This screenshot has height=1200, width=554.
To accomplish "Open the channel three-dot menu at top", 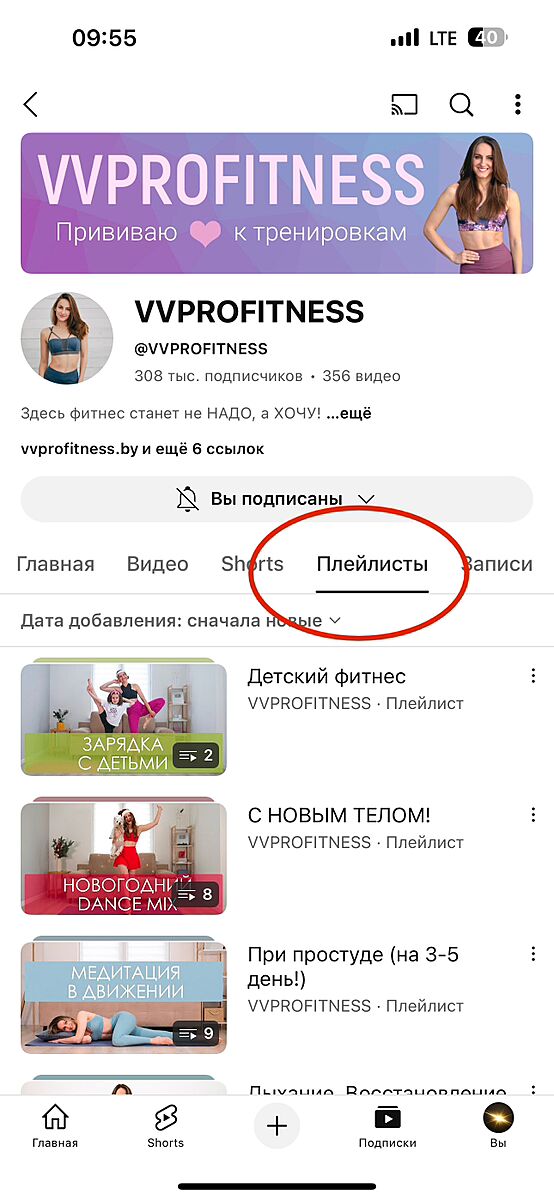I will [x=517, y=104].
